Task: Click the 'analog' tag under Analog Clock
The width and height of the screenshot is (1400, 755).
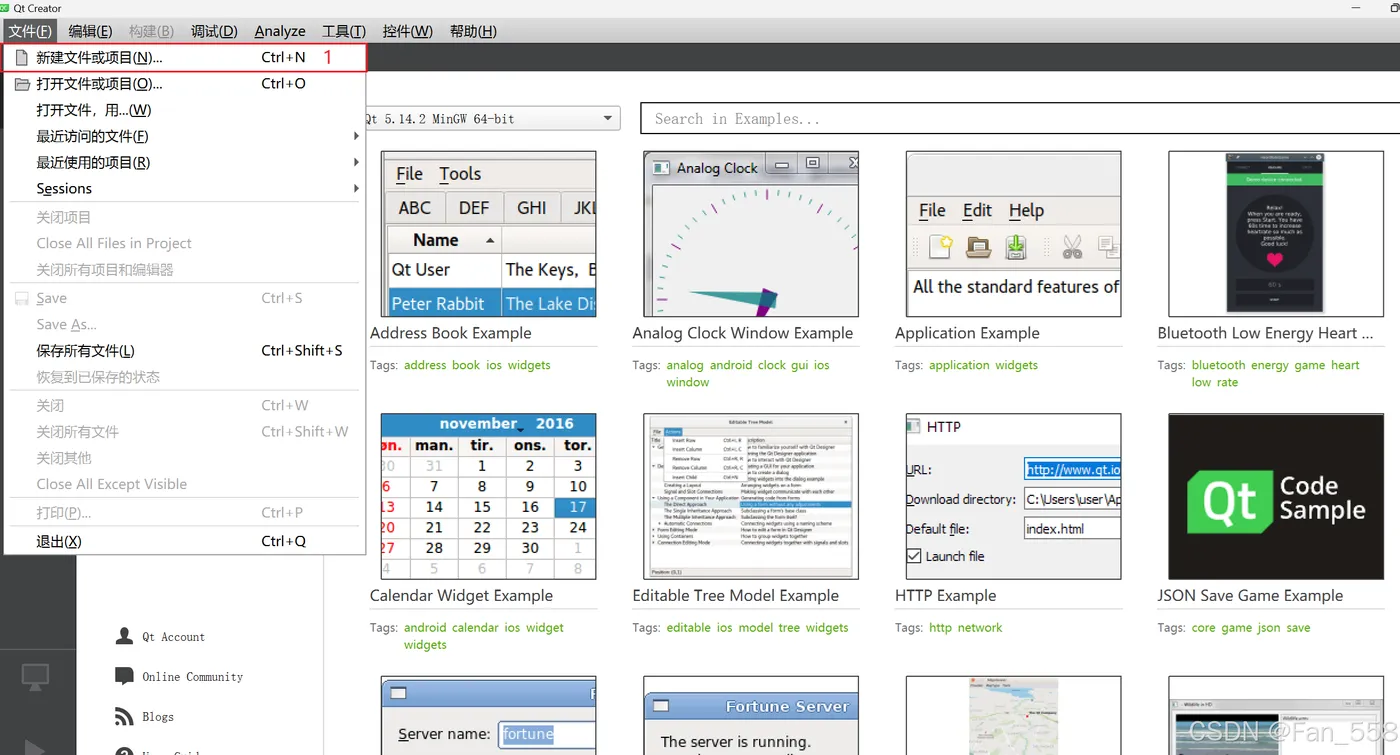Action: point(685,365)
